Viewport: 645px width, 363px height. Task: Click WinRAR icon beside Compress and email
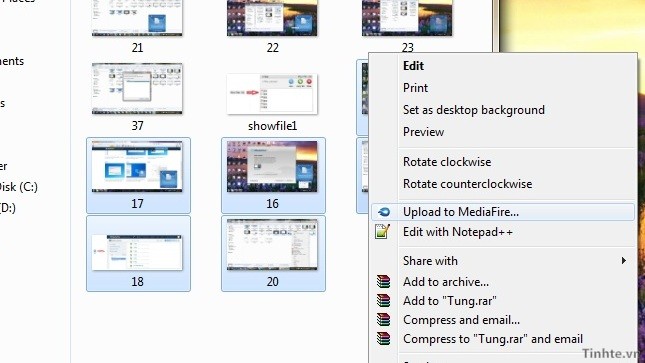click(x=383, y=319)
